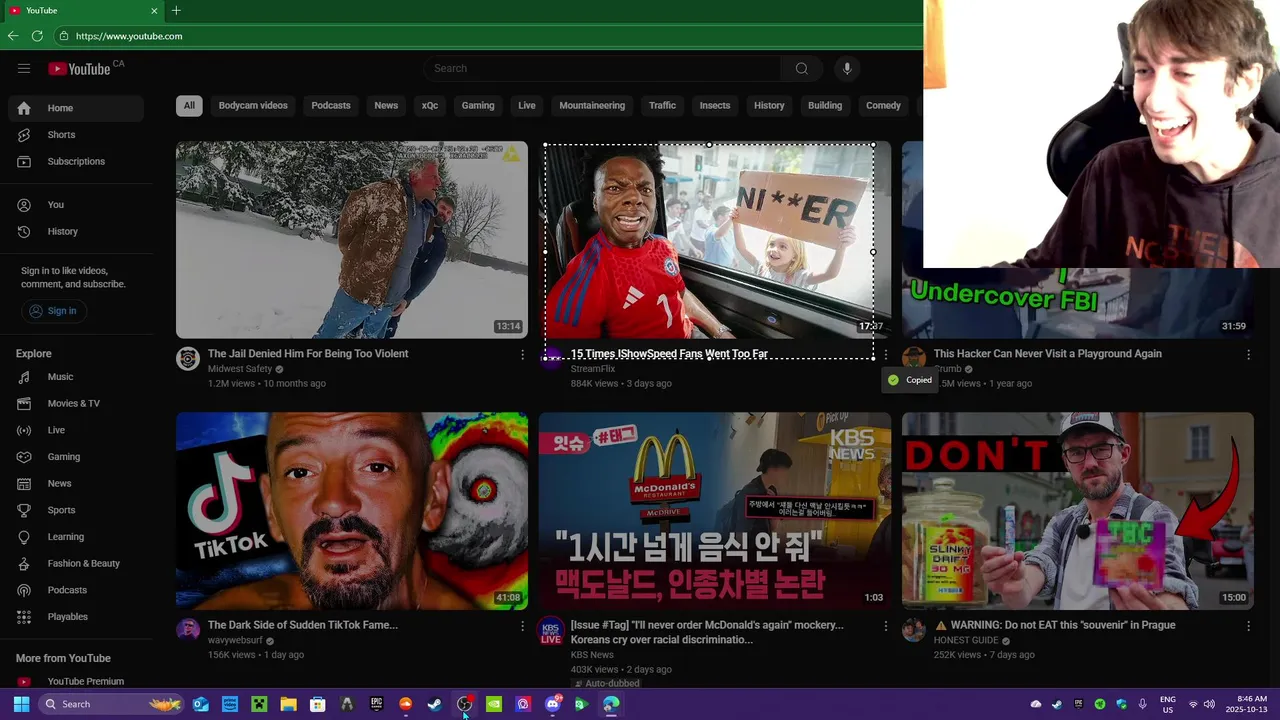Open the KBS McDonald's video thumbnail
1280x720 pixels.
click(715, 511)
